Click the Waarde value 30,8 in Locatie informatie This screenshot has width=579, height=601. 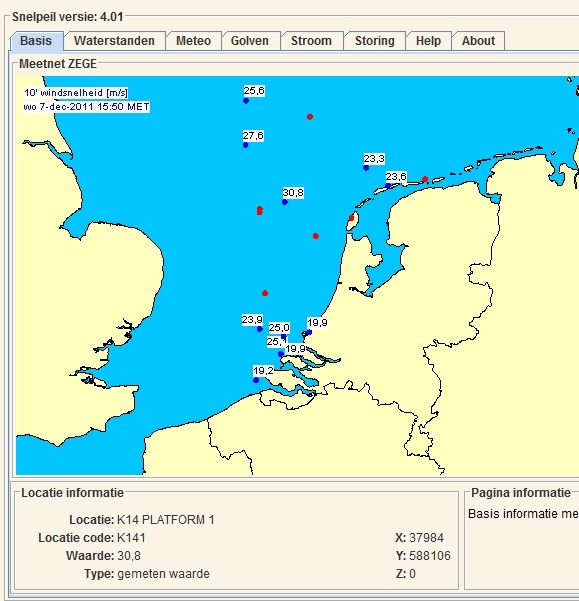(129, 556)
